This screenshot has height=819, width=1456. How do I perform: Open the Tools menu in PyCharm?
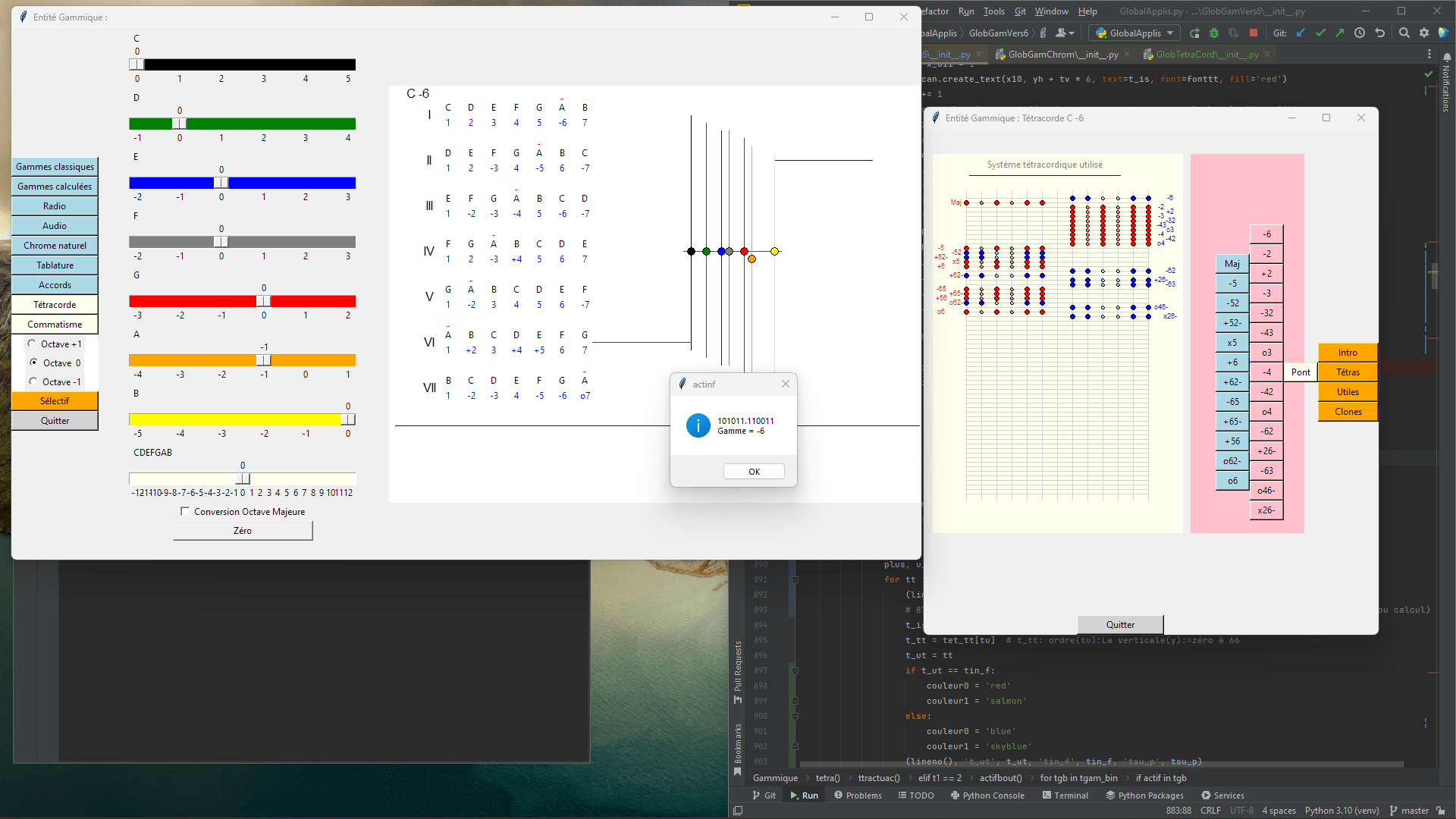993,11
